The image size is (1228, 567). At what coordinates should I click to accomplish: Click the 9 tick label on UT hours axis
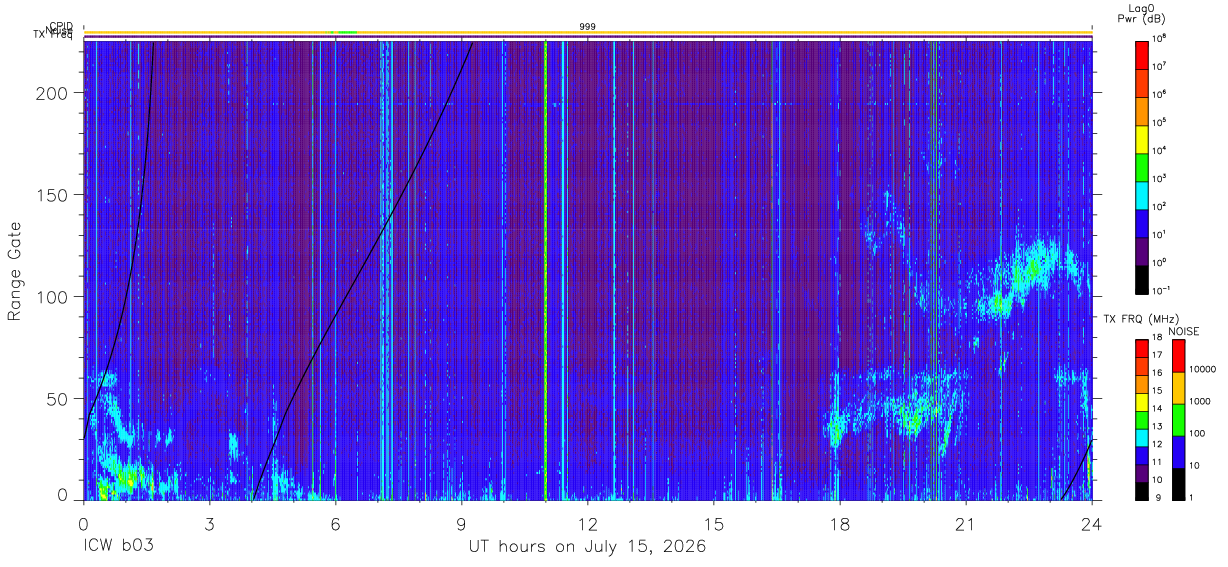coord(461,524)
